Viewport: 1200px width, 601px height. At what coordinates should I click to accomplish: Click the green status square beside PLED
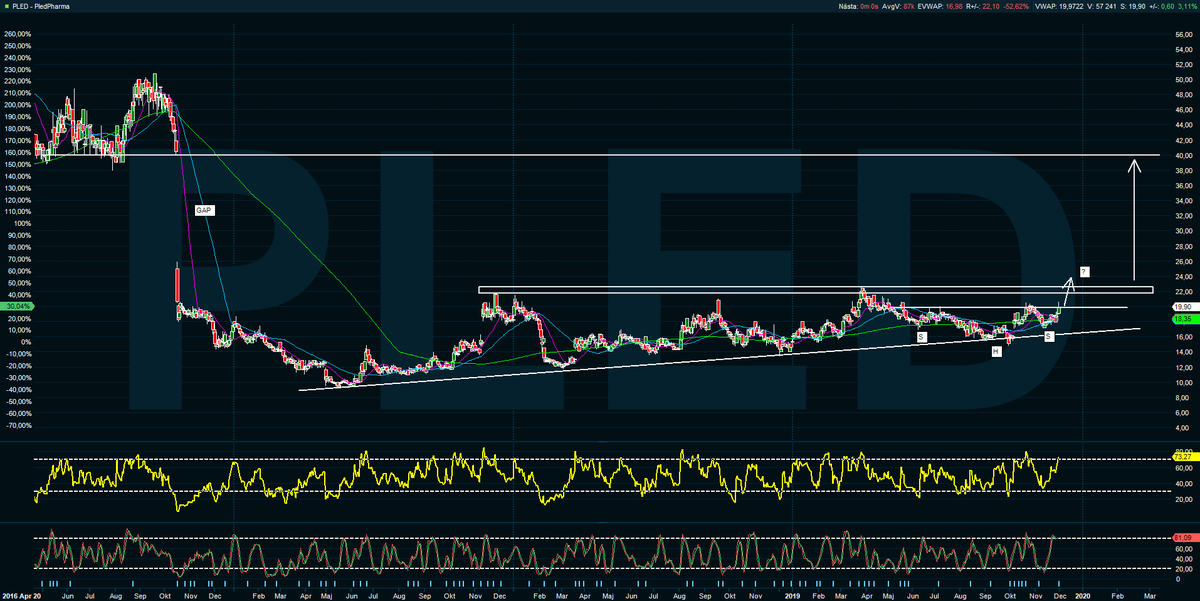click(5, 8)
